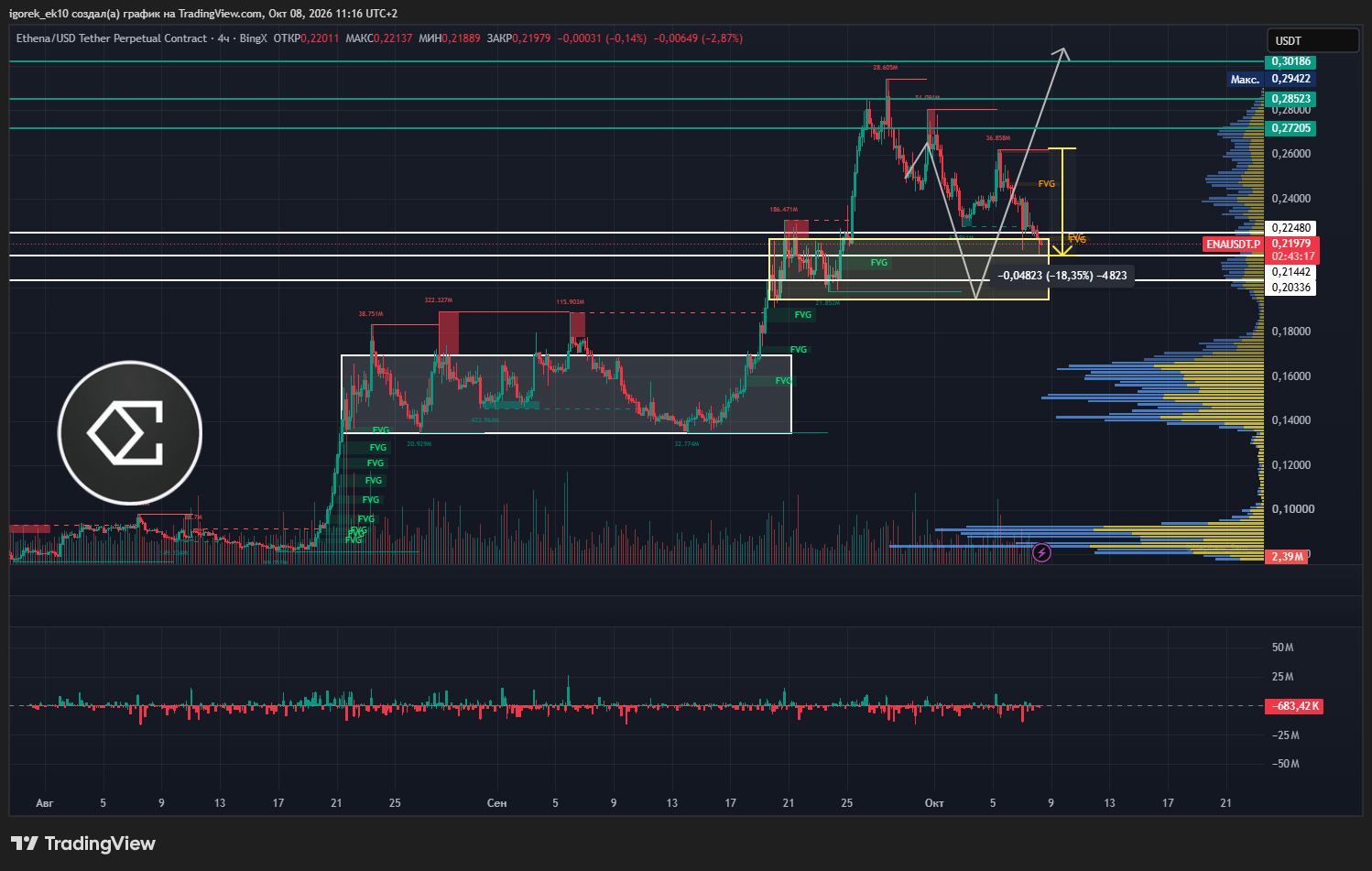Select the 0,30186 green price label
1372x871 pixels.
1290,61
